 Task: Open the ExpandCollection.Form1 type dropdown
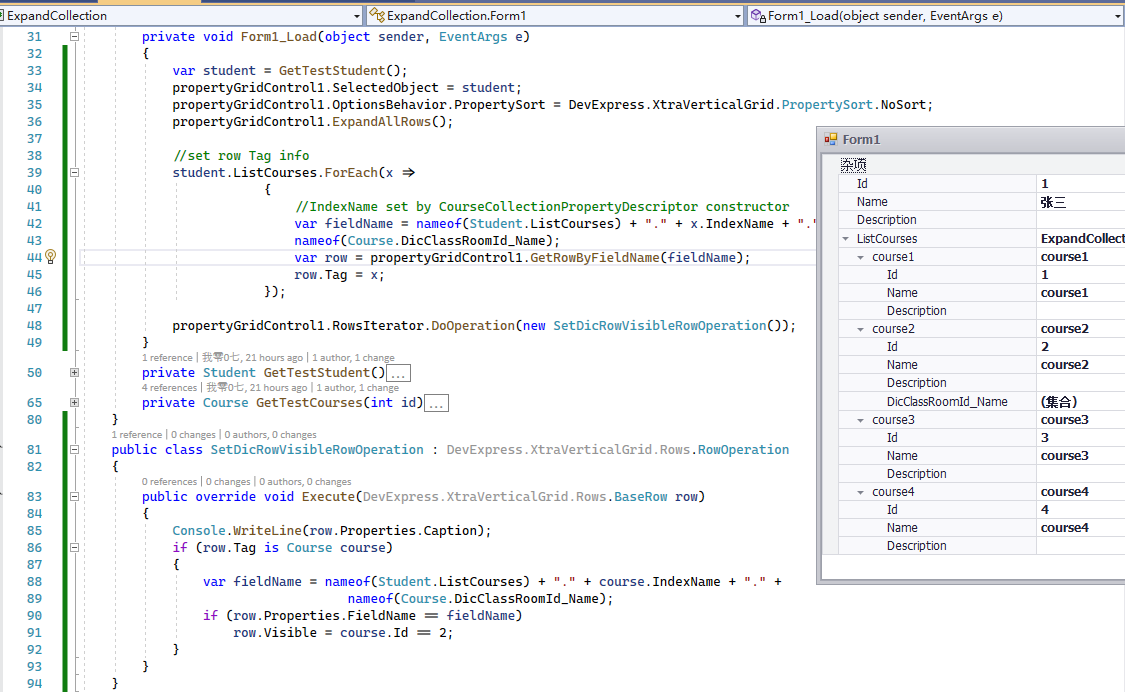coord(738,16)
